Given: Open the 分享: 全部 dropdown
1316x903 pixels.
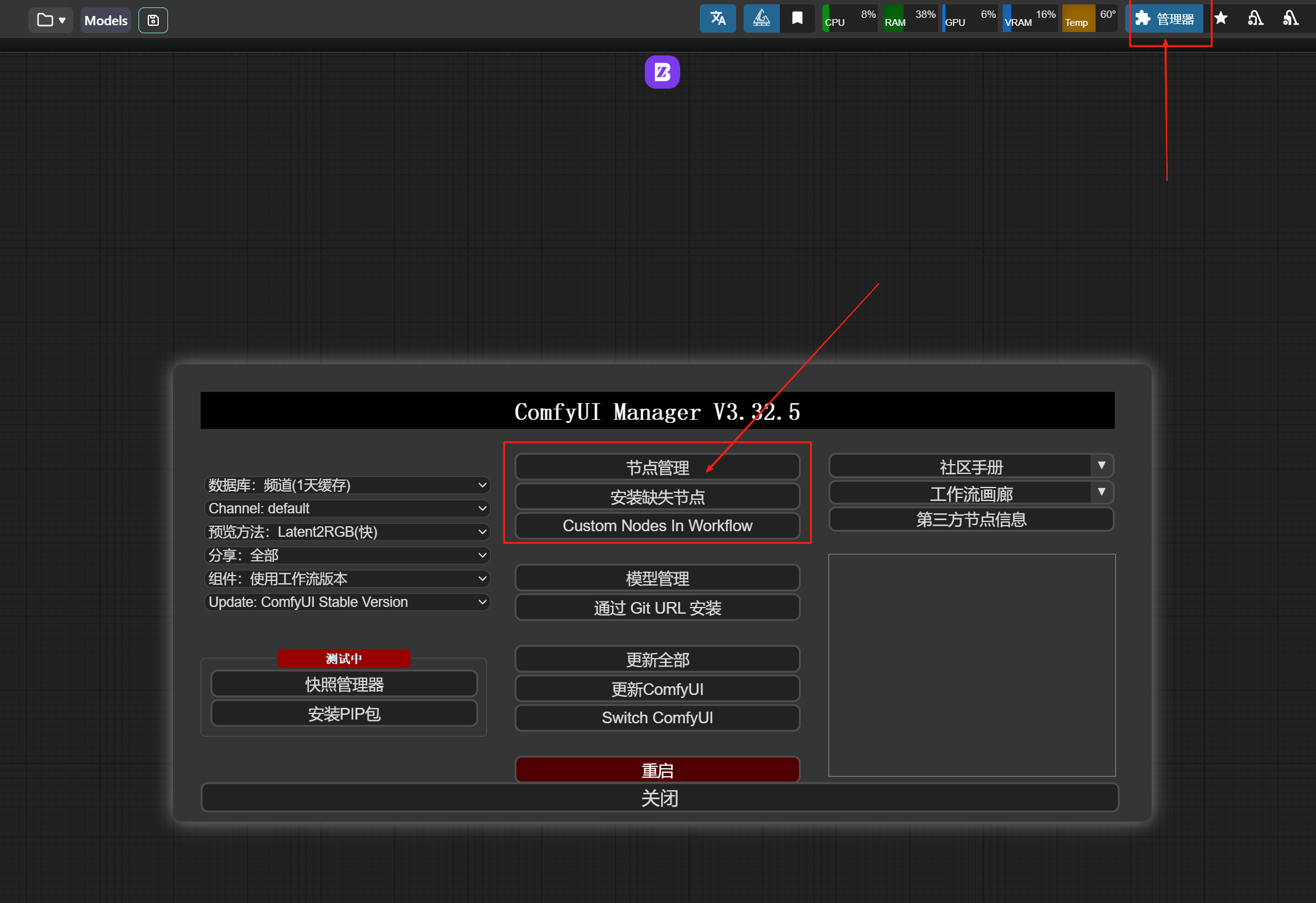Looking at the screenshot, I should coord(347,555).
